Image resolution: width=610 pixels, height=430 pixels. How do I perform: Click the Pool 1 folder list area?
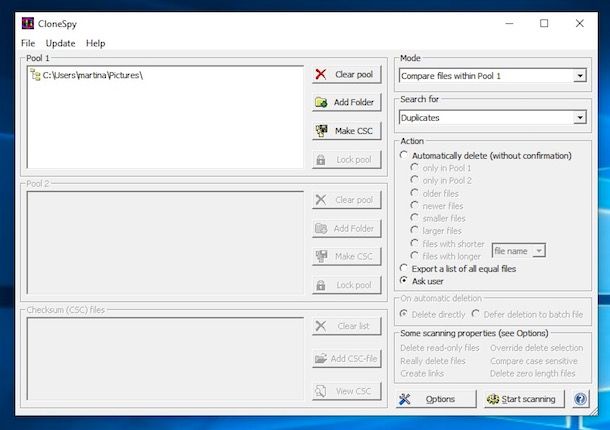[165, 117]
